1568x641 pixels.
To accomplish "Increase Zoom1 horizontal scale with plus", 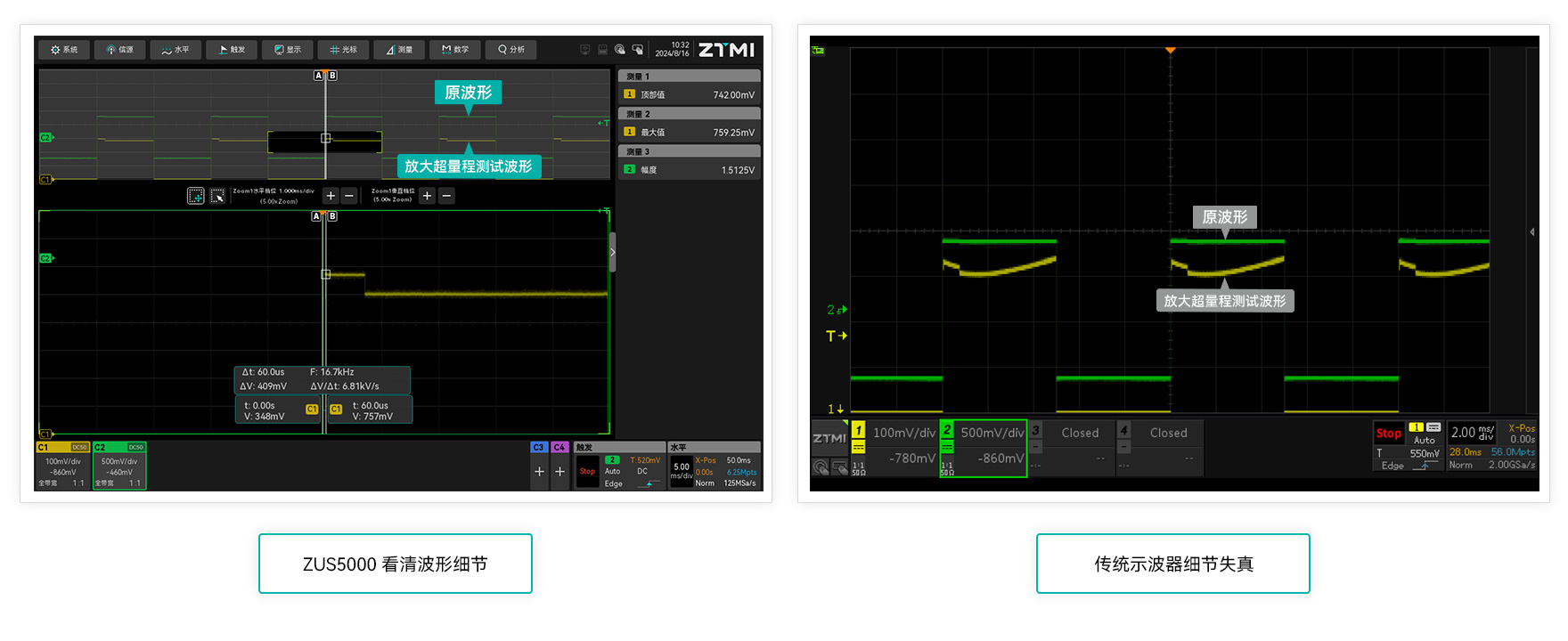I will tap(331, 196).
